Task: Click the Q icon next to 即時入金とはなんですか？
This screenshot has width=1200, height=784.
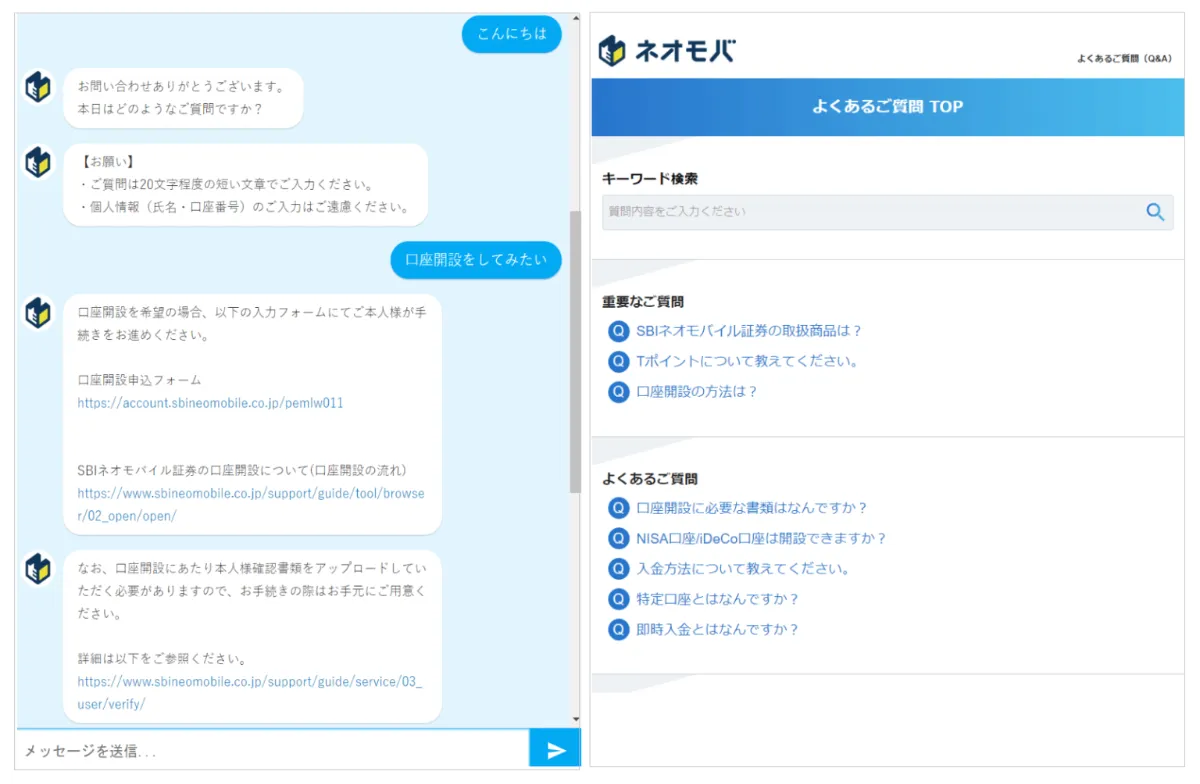Action: pos(617,629)
